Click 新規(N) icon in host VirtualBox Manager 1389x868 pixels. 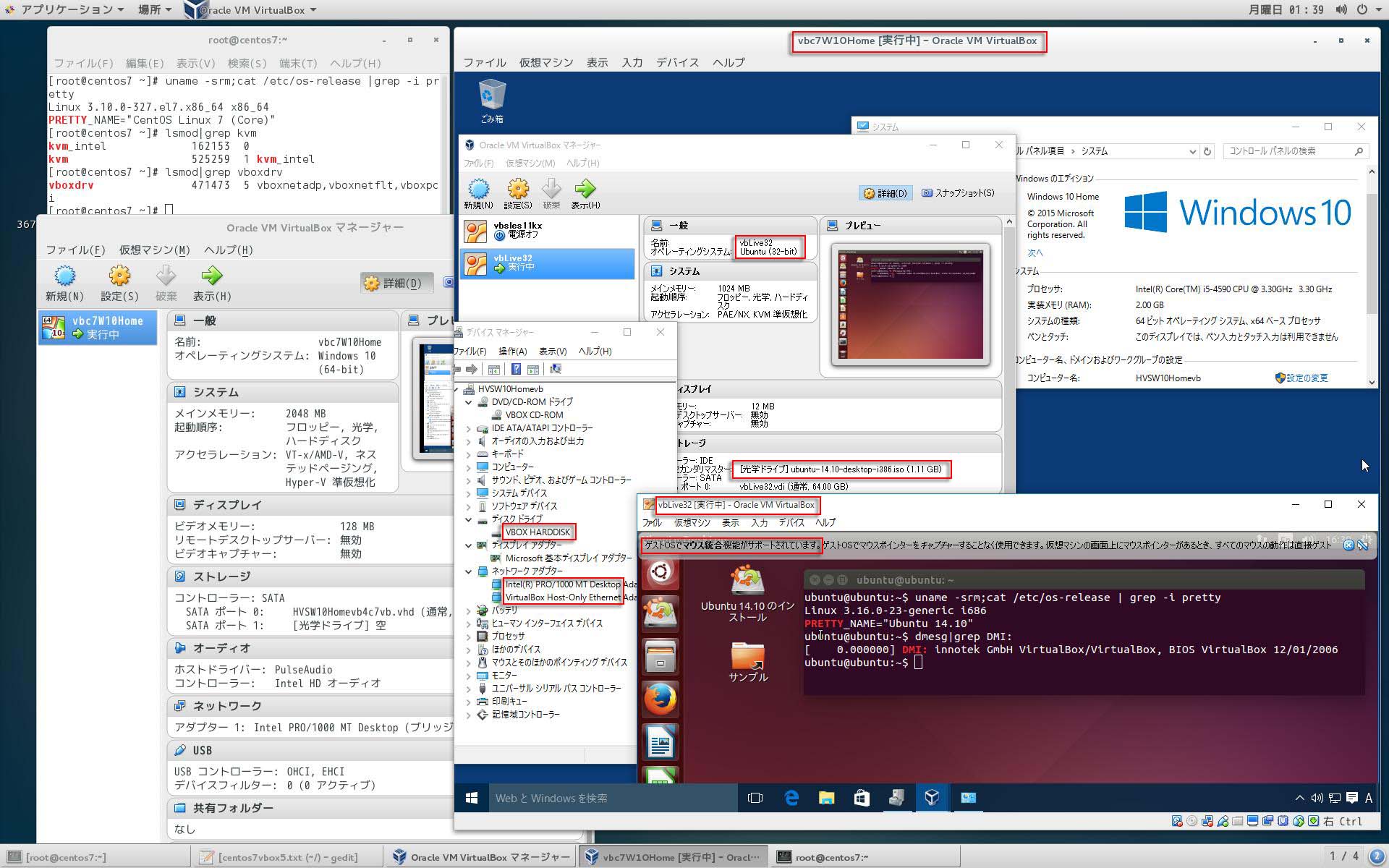(64, 283)
